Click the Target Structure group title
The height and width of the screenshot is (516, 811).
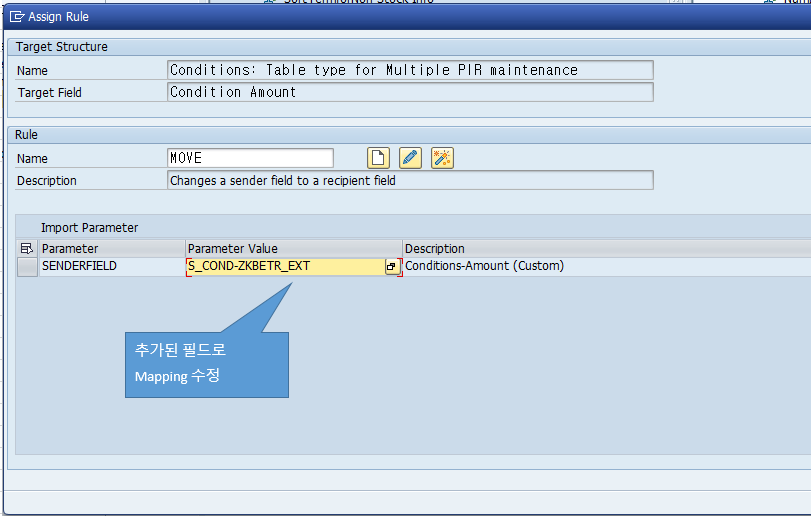(62, 47)
